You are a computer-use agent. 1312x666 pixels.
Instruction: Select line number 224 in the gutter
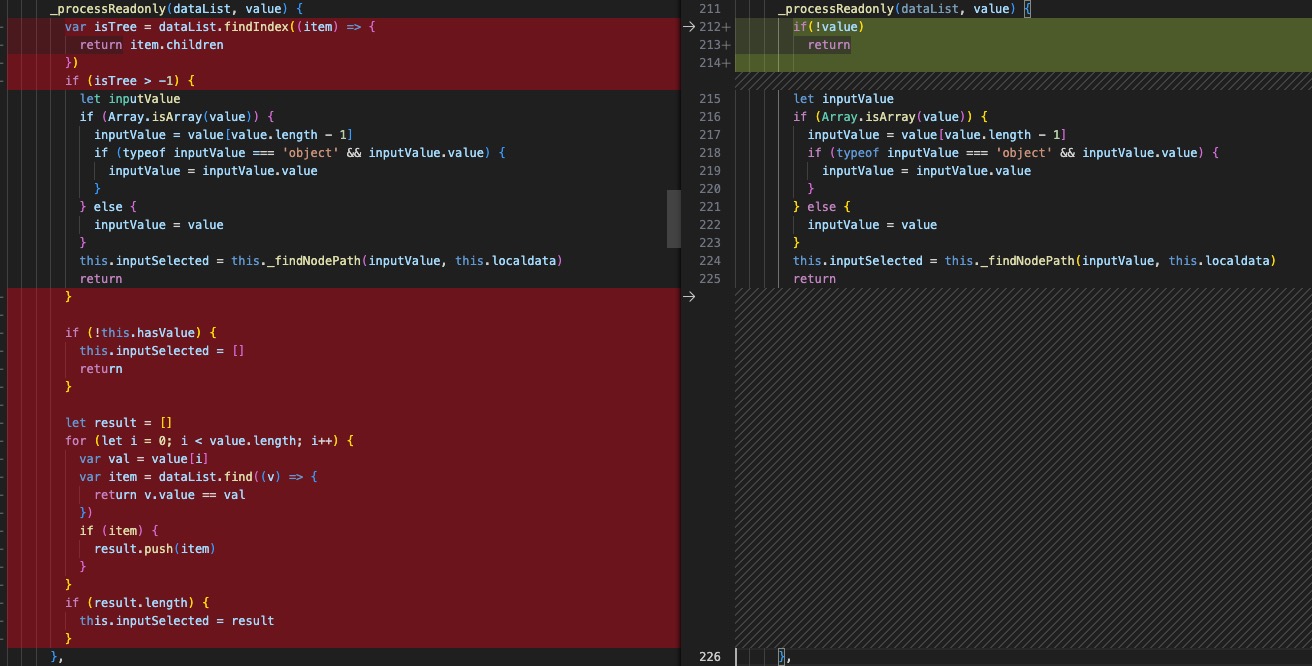click(710, 261)
